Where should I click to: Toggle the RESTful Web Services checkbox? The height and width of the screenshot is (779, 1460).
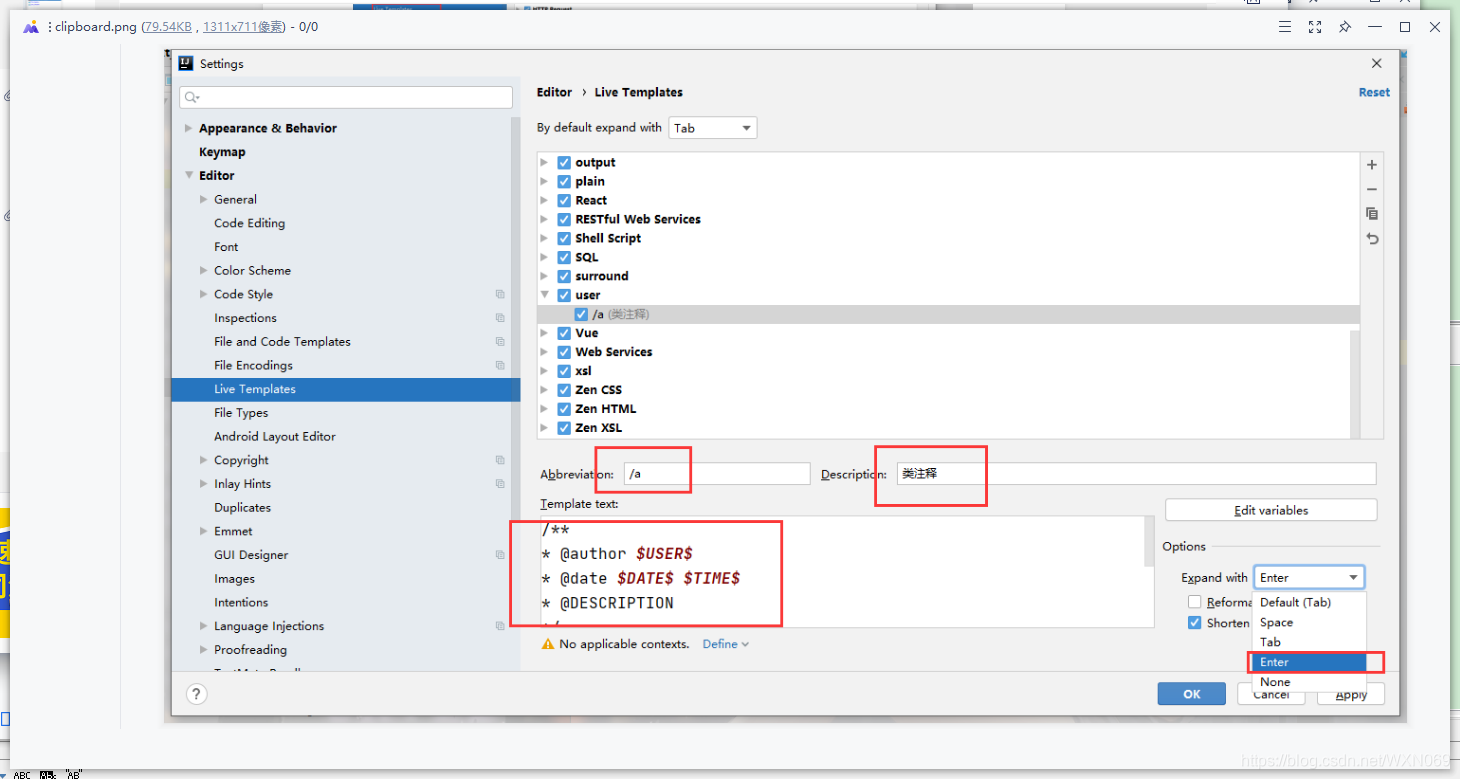coord(564,219)
